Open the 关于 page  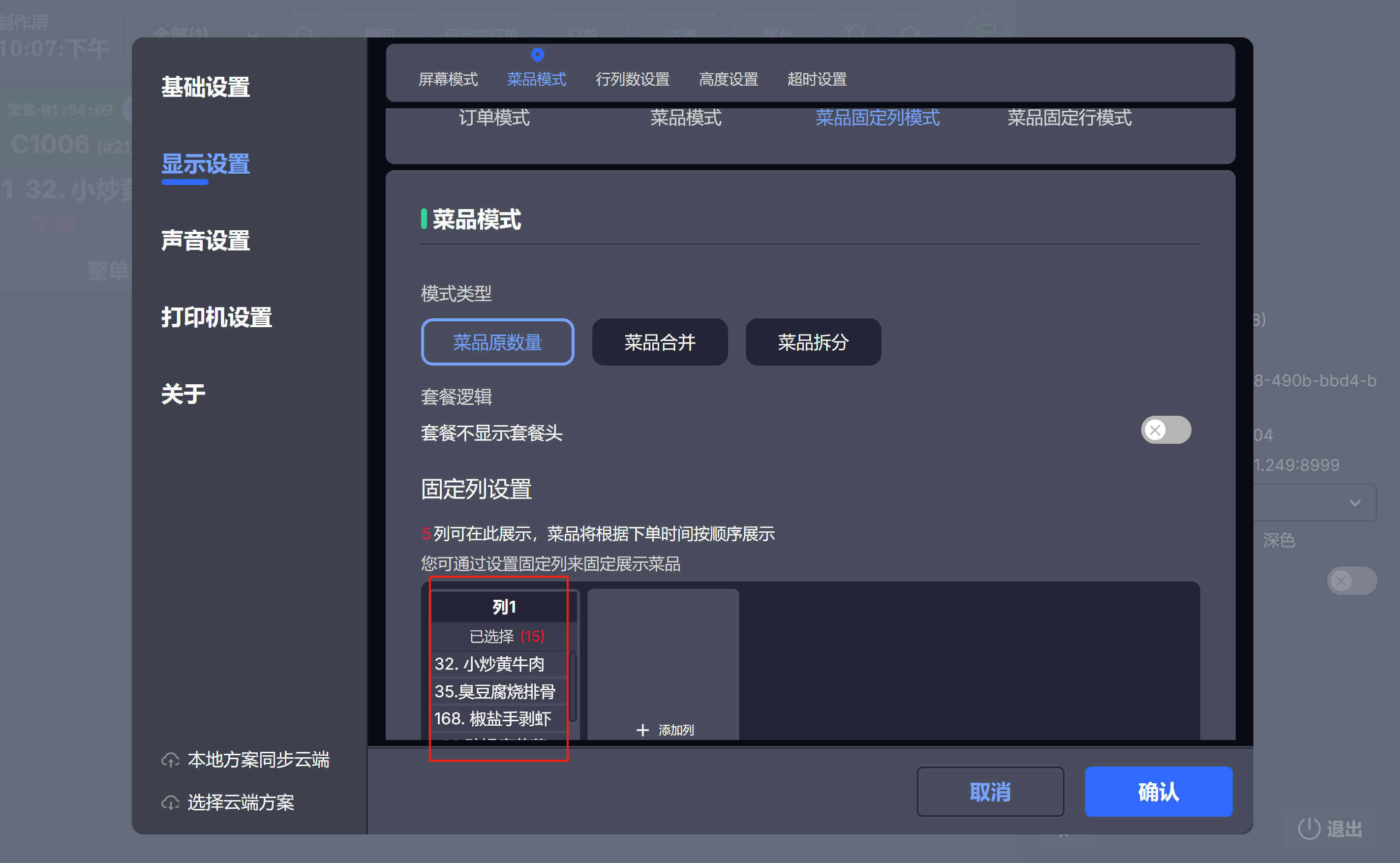(x=183, y=394)
